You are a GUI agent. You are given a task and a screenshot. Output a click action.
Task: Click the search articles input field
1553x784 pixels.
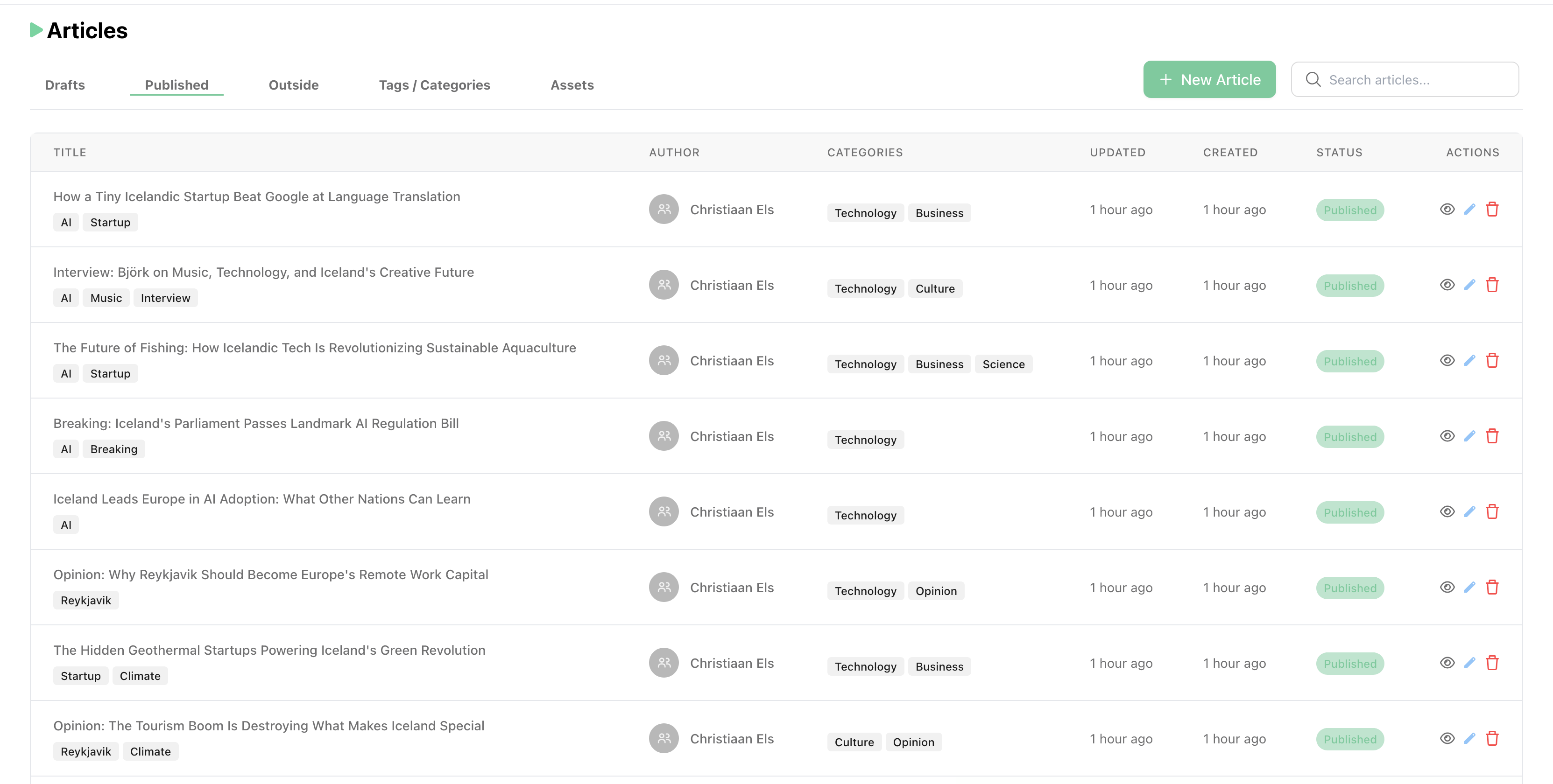coord(1405,79)
